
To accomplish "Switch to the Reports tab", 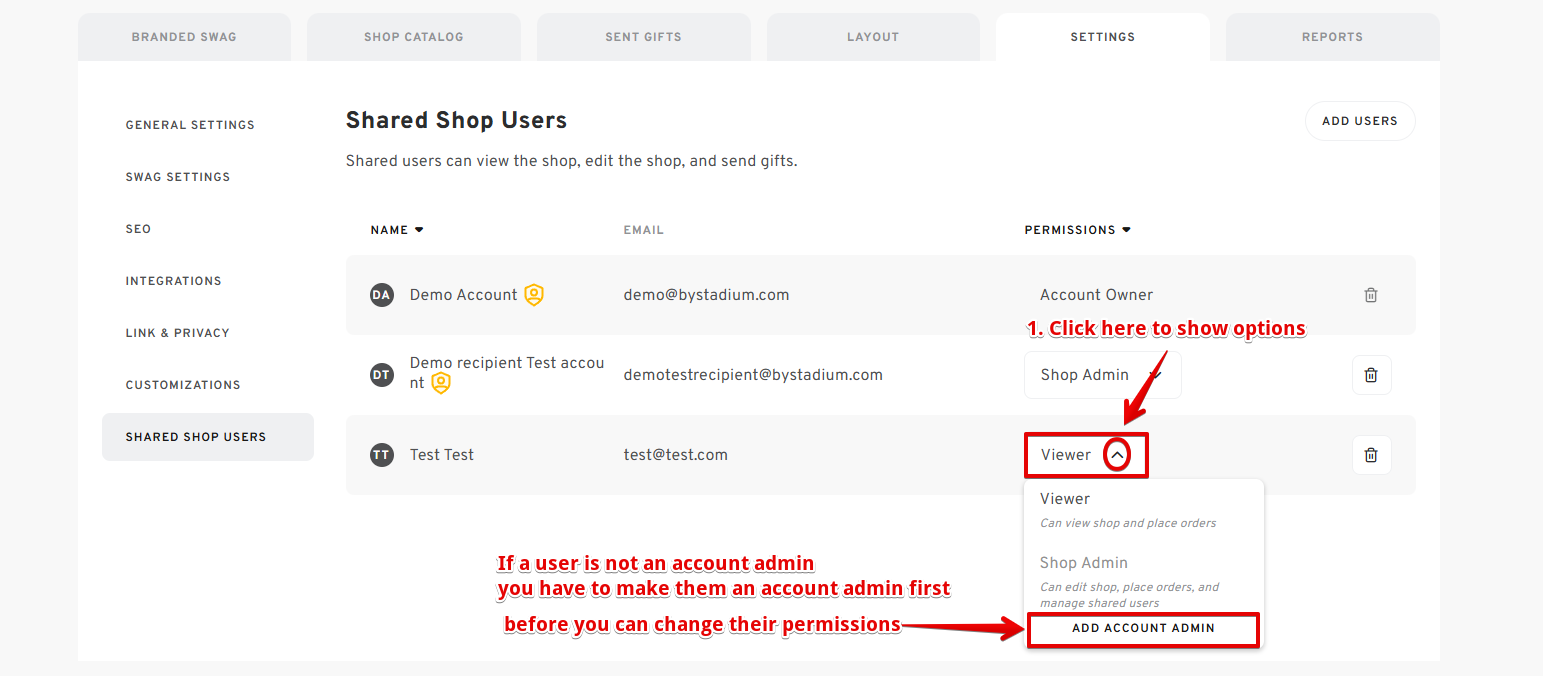I will (1332, 37).
